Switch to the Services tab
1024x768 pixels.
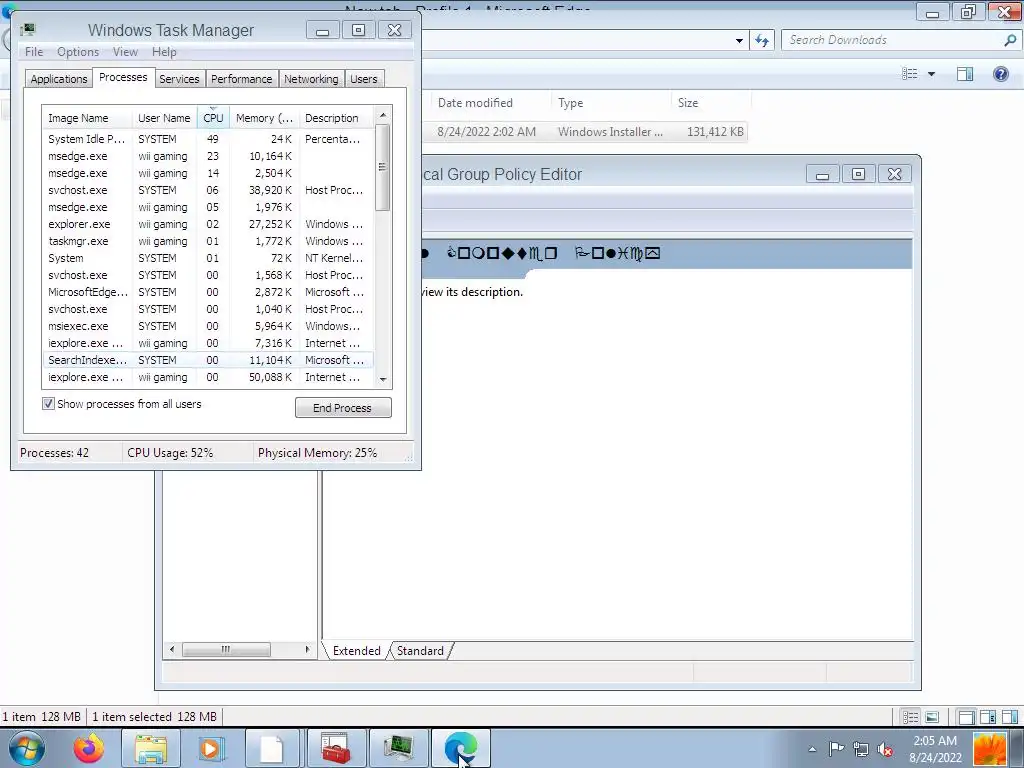[179, 79]
